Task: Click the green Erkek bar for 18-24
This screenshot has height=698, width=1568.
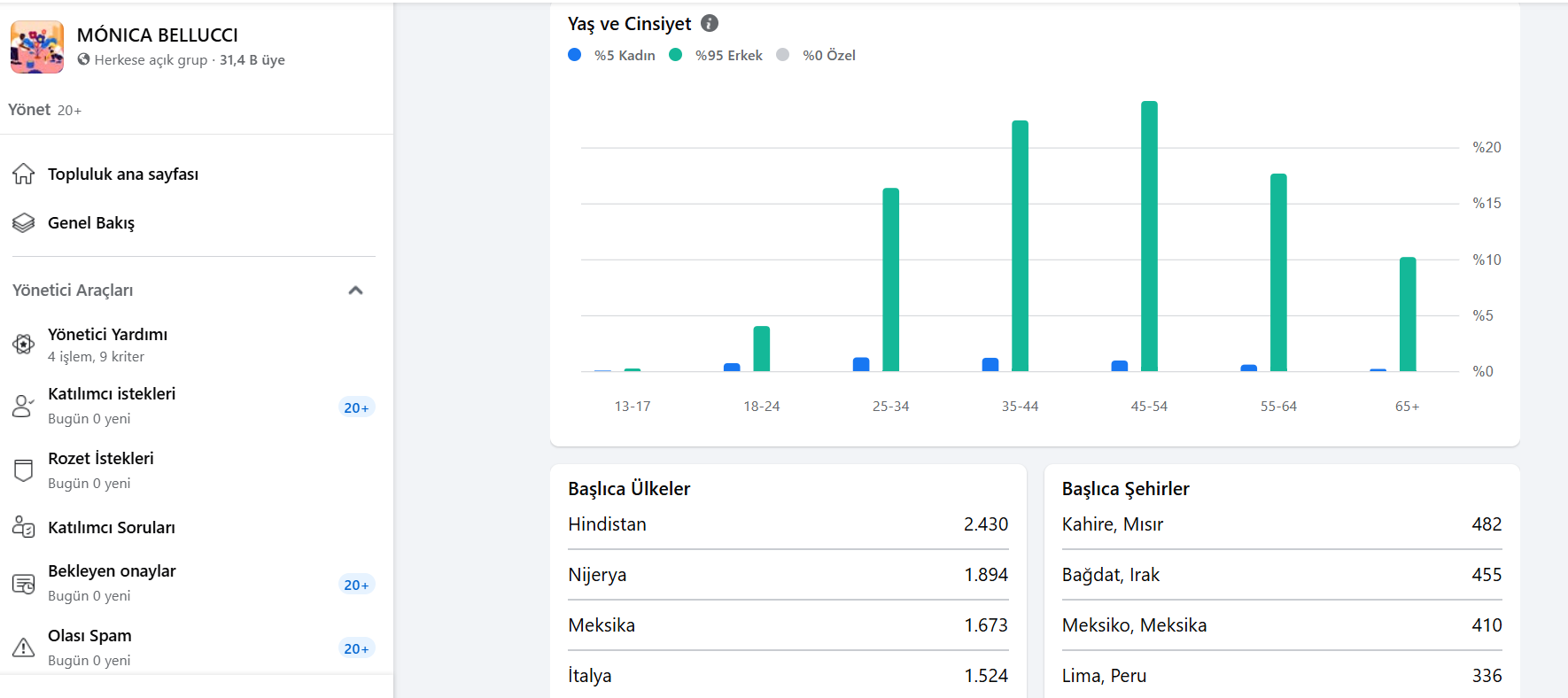Action: click(x=762, y=348)
